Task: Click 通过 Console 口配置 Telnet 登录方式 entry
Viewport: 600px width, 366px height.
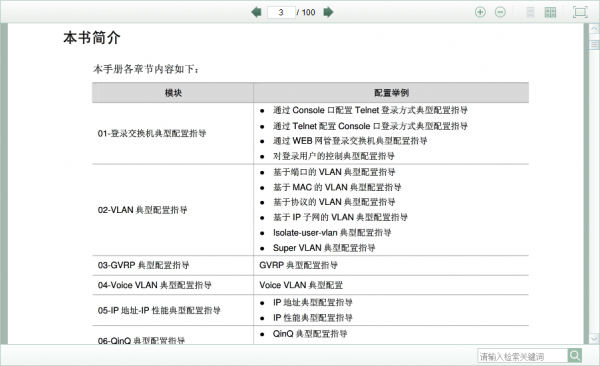Action: (370, 110)
